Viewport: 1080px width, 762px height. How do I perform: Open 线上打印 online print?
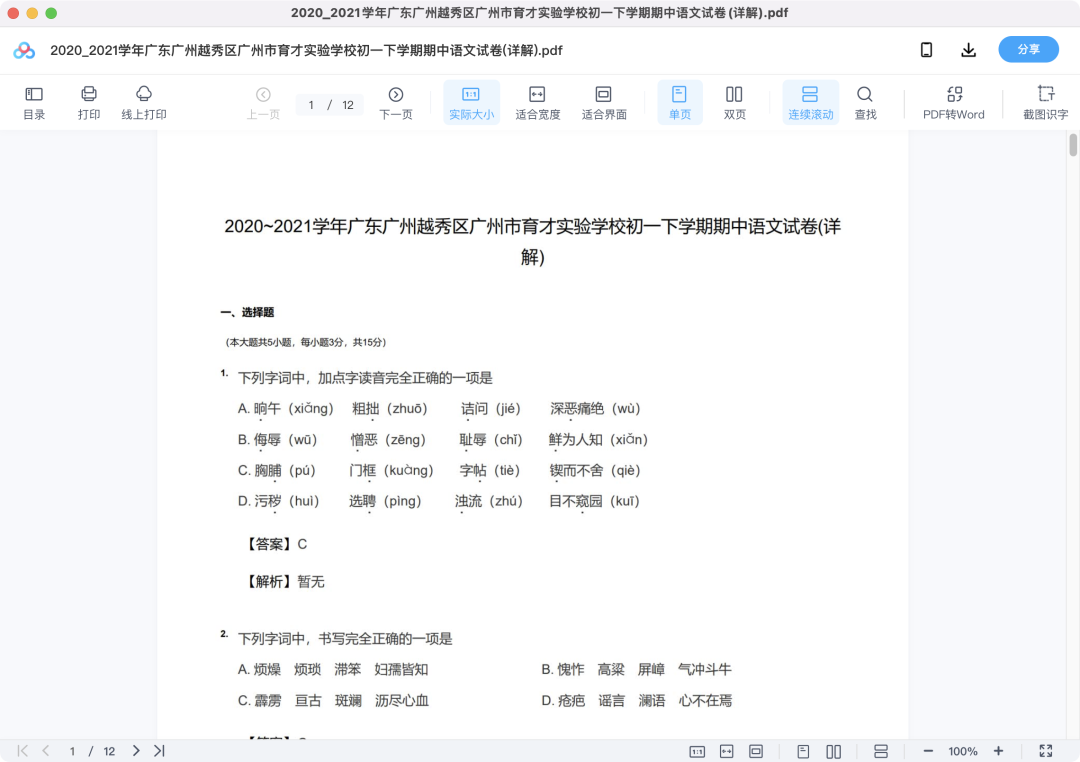click(x=144, y=103)
